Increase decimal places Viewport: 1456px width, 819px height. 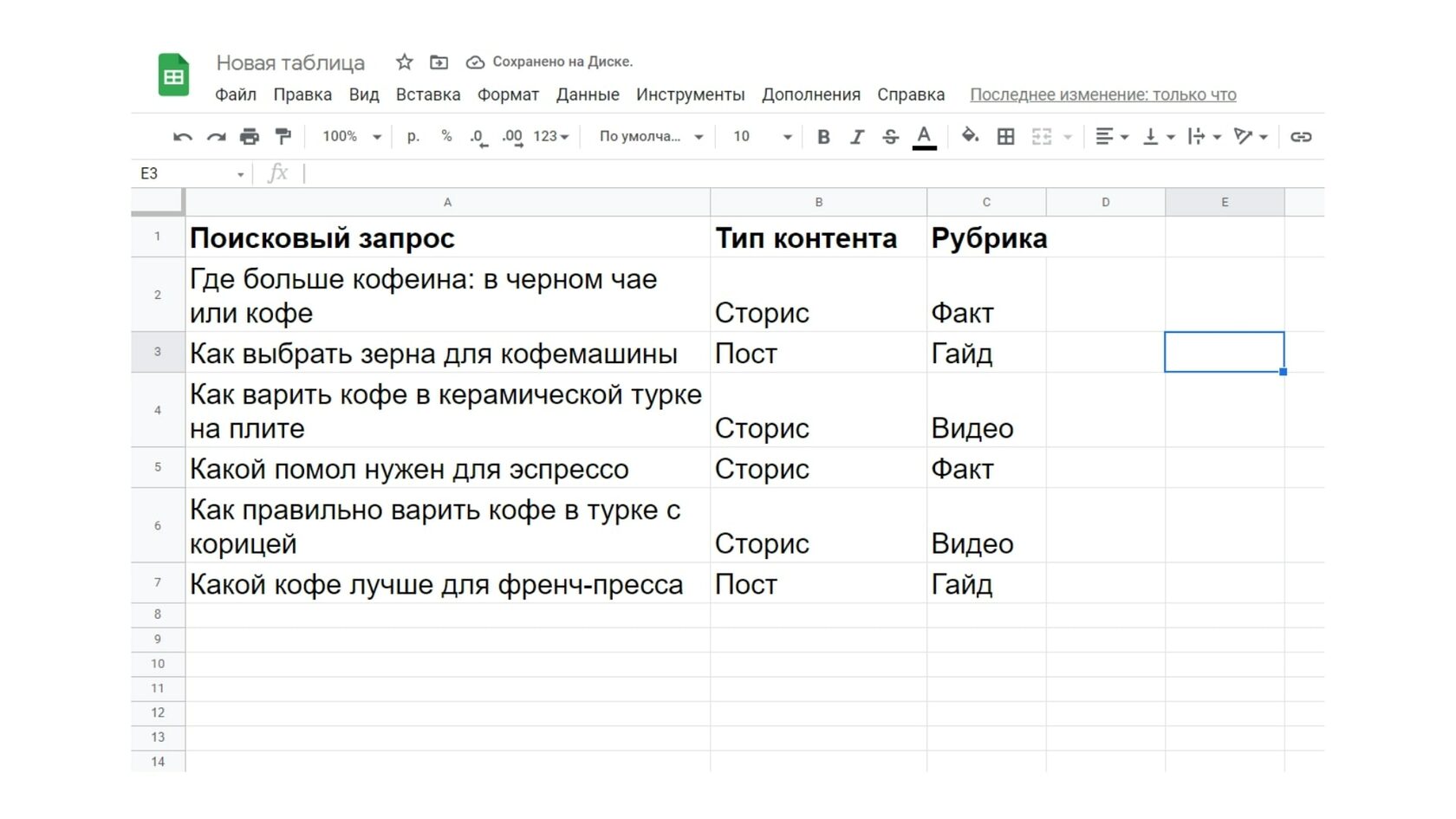point(512,137)
